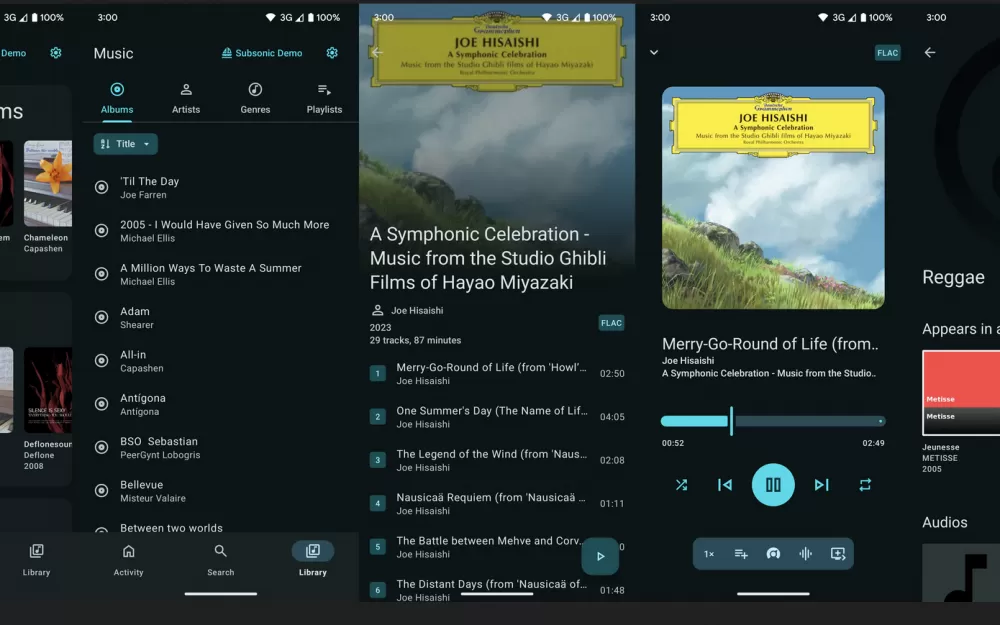Pause the current track
Screen dimensions: 1000x625
[773, 485]
